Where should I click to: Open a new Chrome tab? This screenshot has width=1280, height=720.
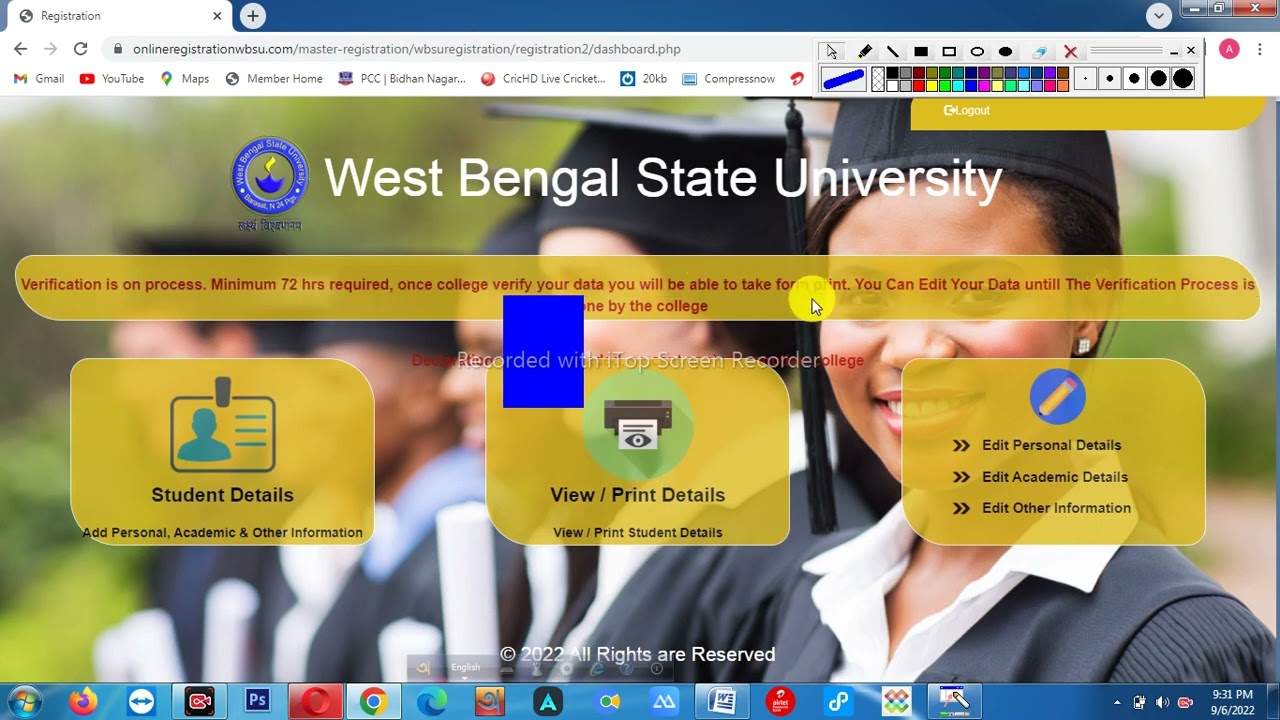252,16
